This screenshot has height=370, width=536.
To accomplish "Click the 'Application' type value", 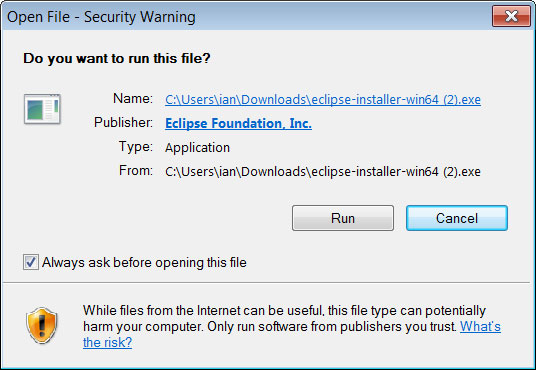I will 197,148.
